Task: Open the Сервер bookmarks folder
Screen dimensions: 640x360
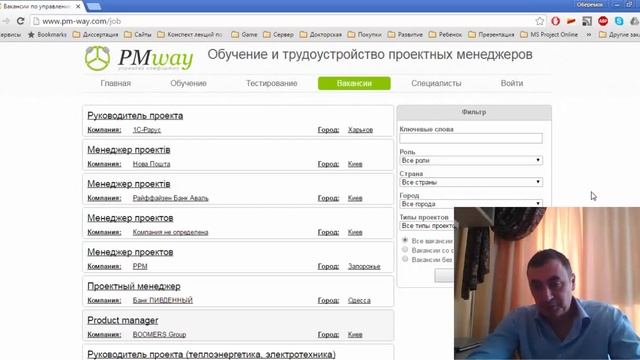Action: coord(278,35)
